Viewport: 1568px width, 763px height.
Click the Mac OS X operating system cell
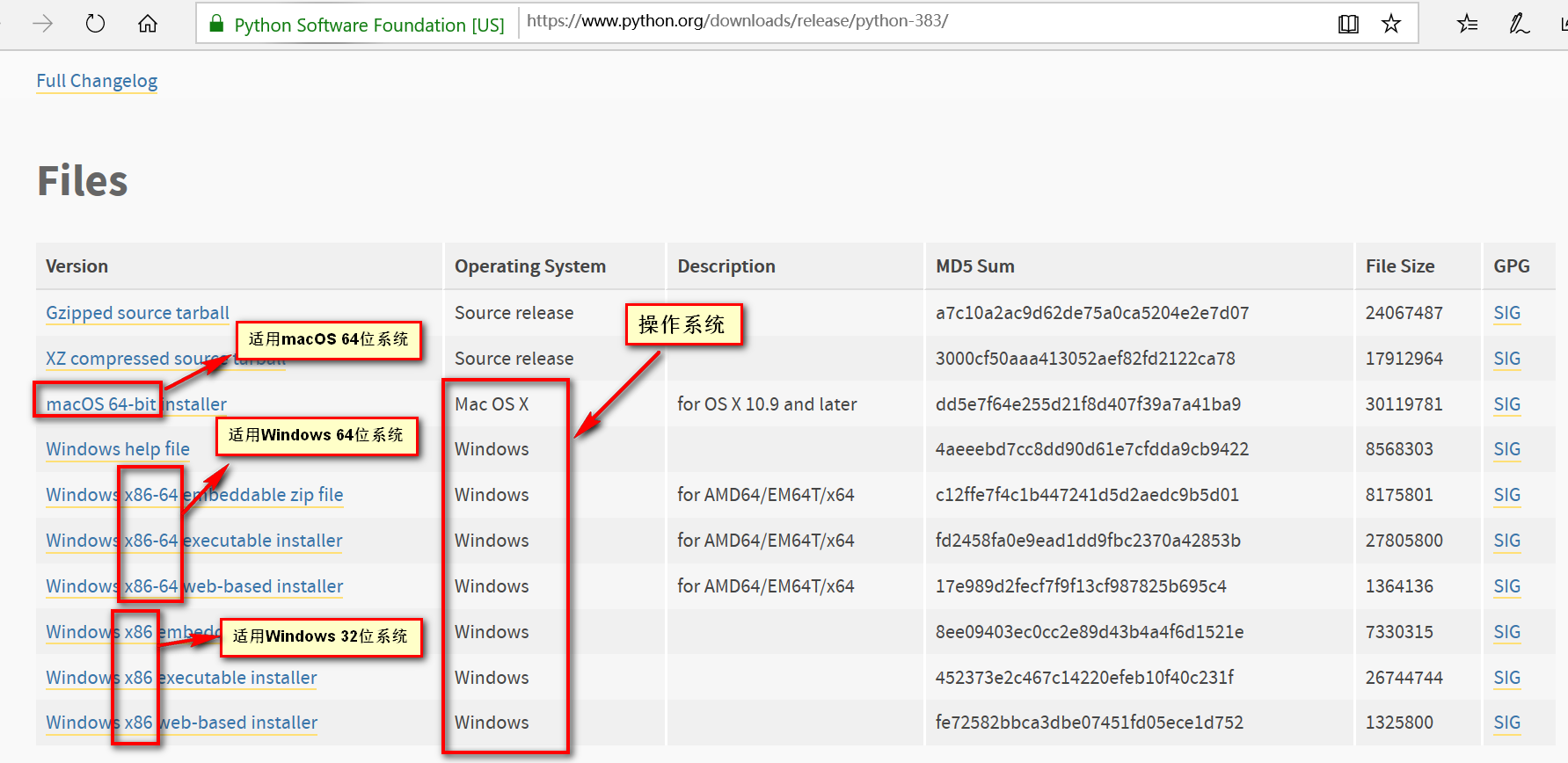(492, 404)
